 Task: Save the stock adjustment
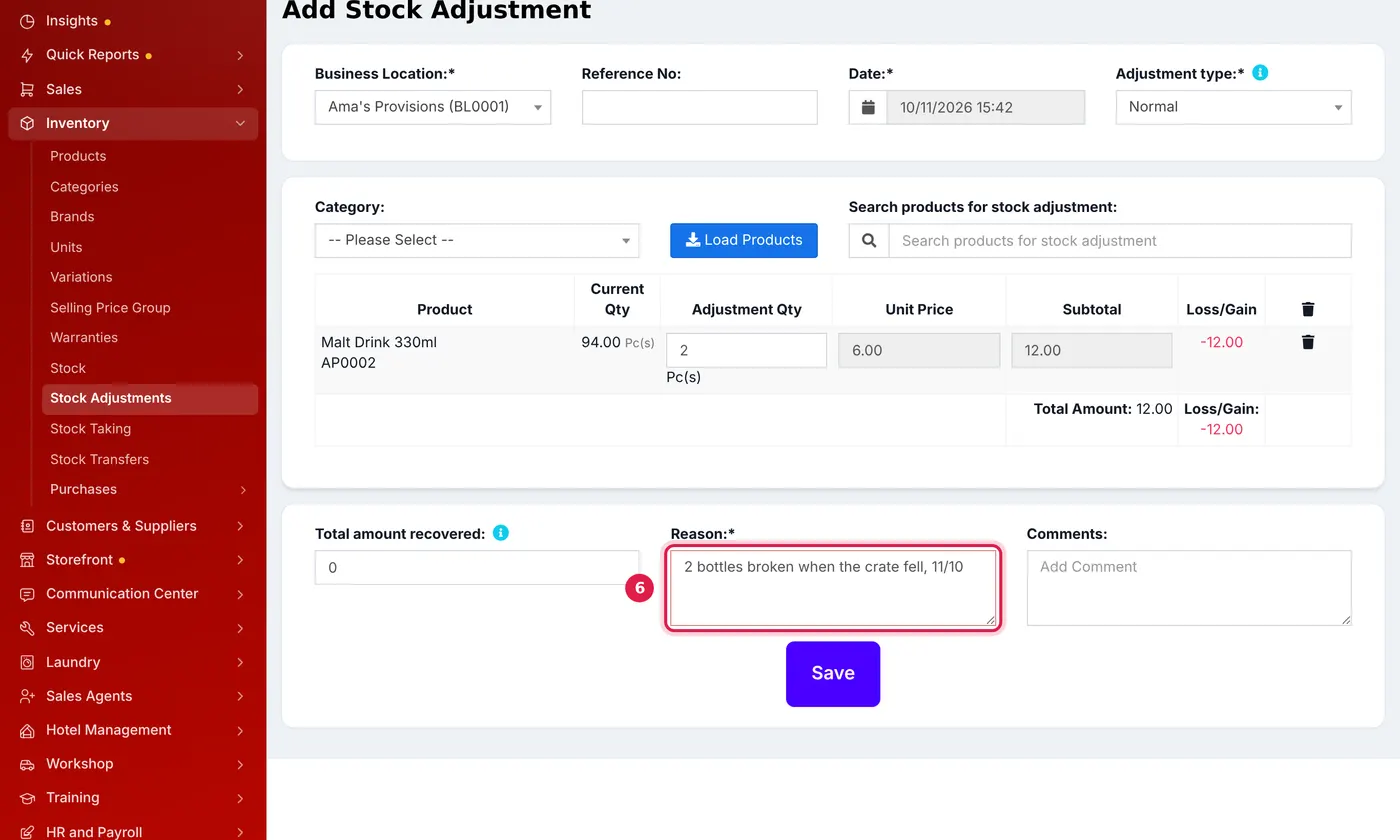(x=833, y=674)
